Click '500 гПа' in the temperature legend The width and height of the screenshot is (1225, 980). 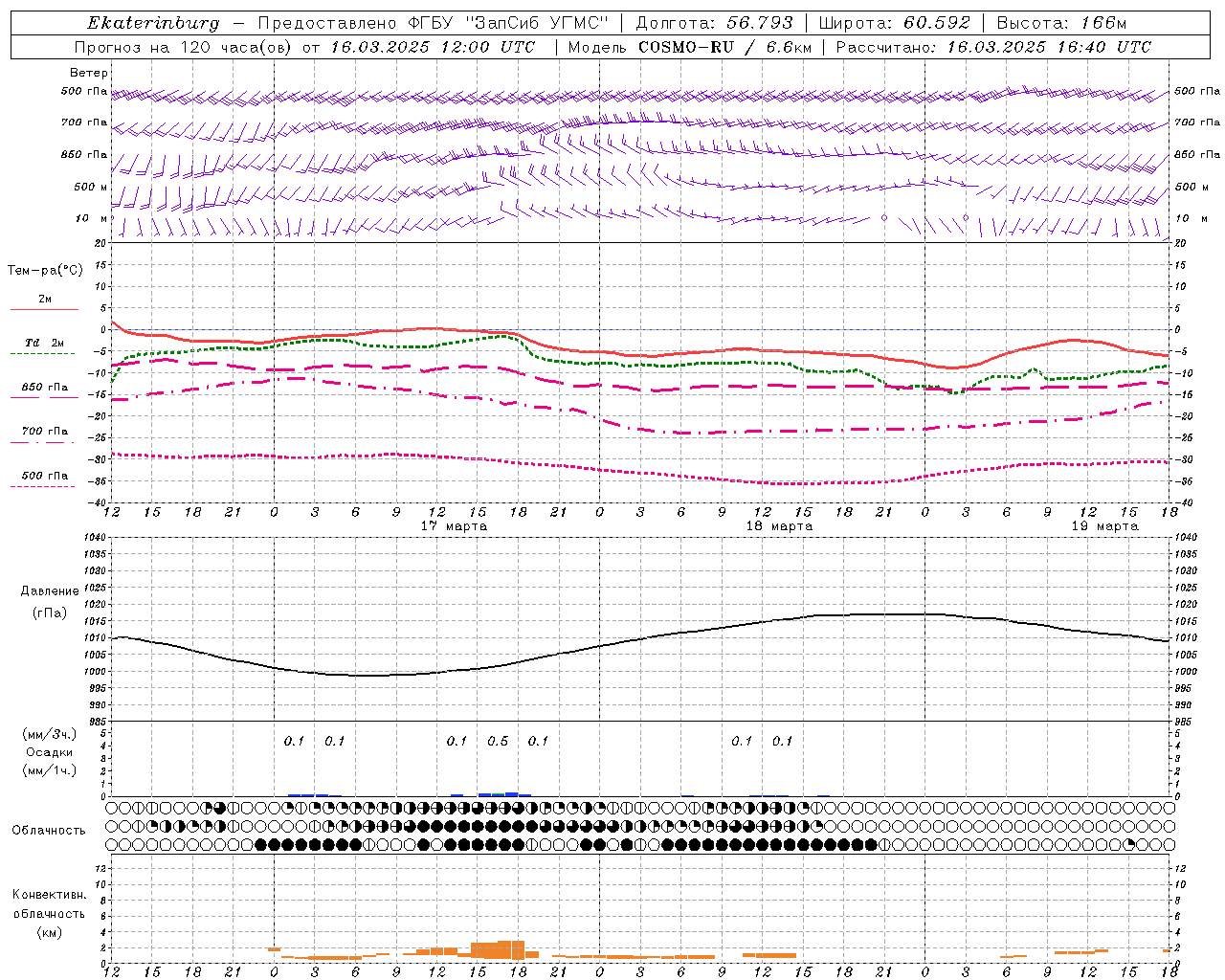(x=45, y=476)
